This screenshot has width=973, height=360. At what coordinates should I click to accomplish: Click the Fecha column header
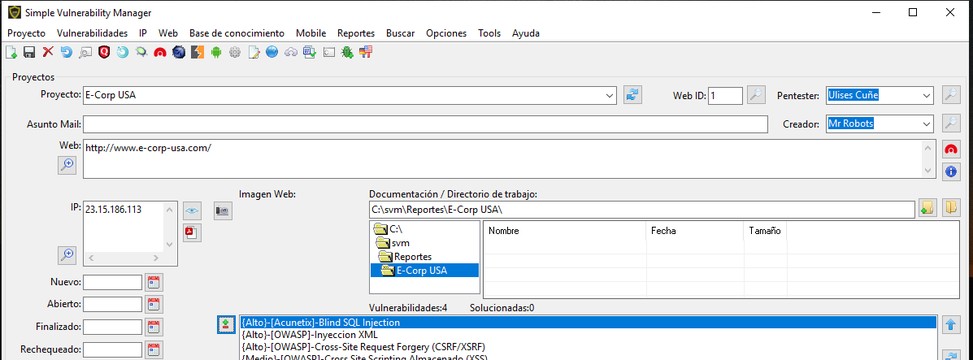point(695,231)
